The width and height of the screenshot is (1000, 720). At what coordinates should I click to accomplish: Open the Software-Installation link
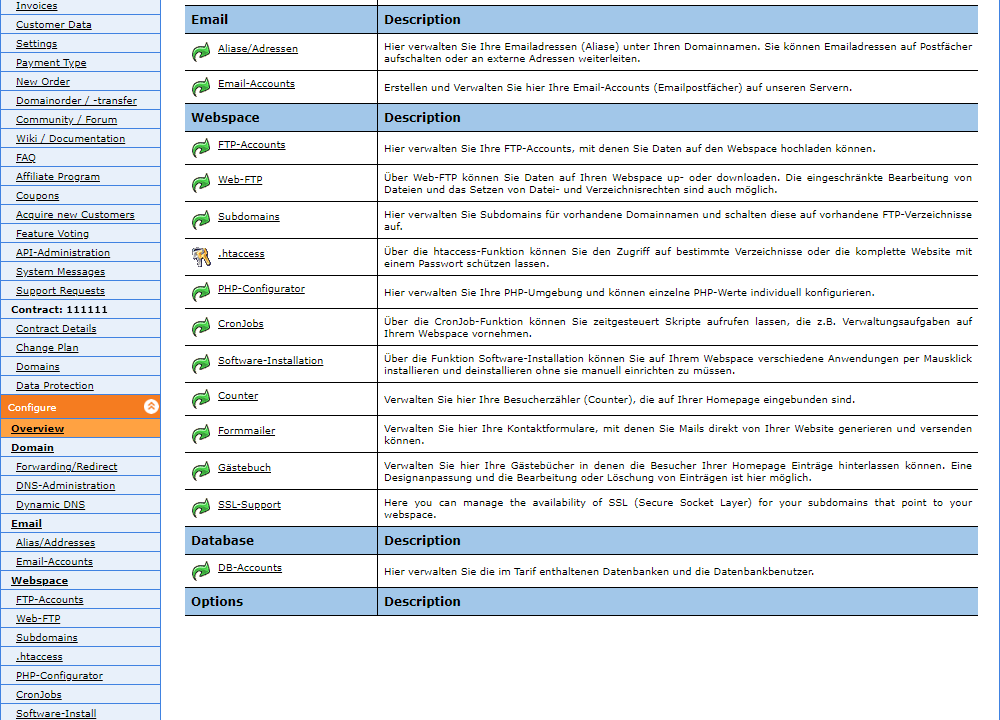pos(270,361)
